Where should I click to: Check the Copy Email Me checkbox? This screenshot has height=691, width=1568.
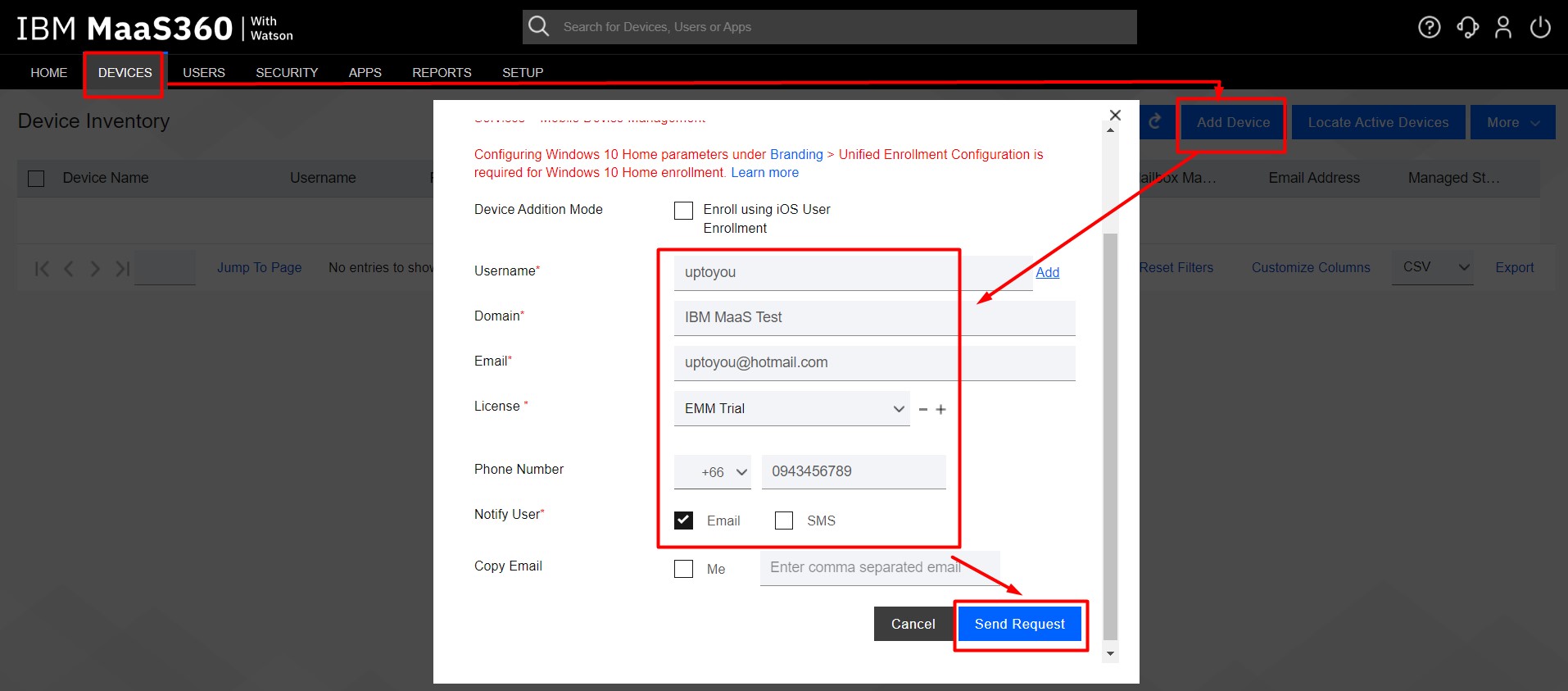[x=683, y=569]
